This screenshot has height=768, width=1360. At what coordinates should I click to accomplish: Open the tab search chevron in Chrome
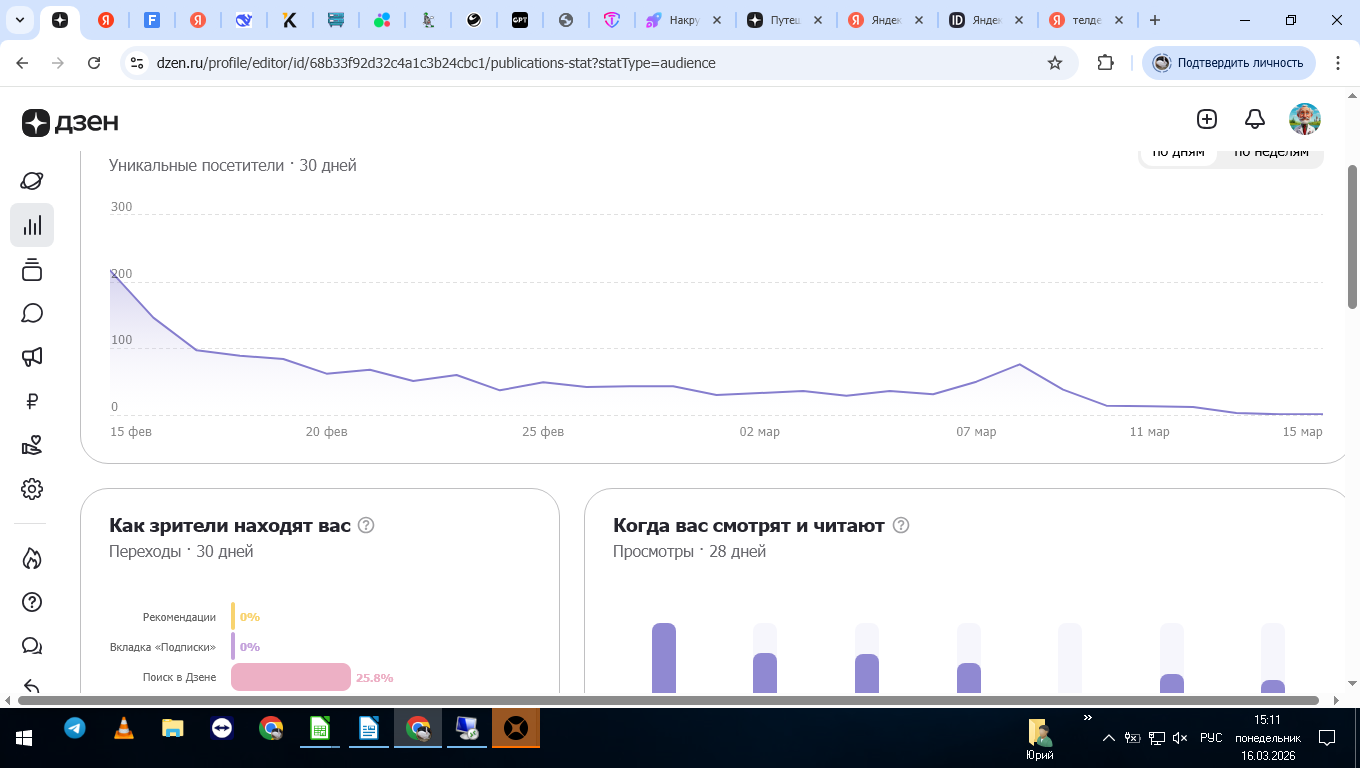pyautogui.click(x=20, y=20)
